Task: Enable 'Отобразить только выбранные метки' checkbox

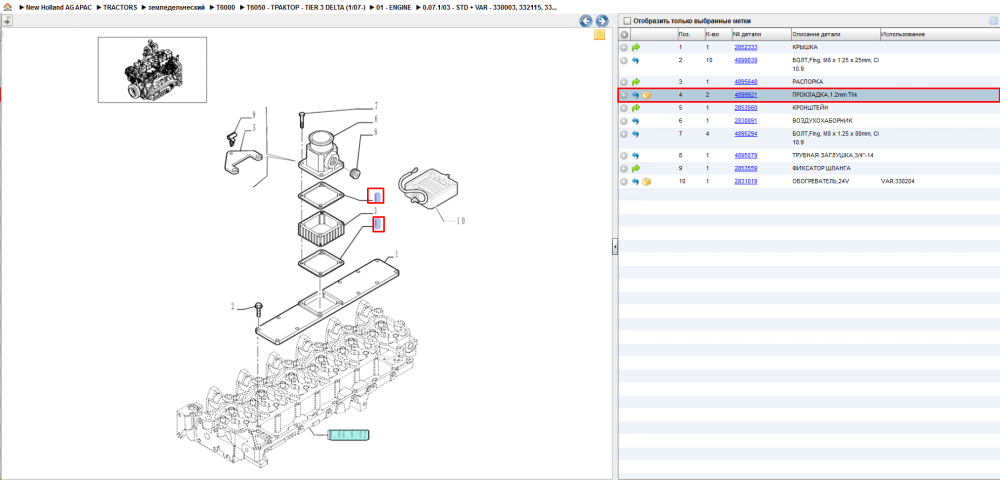Action: tap(626, 20)
